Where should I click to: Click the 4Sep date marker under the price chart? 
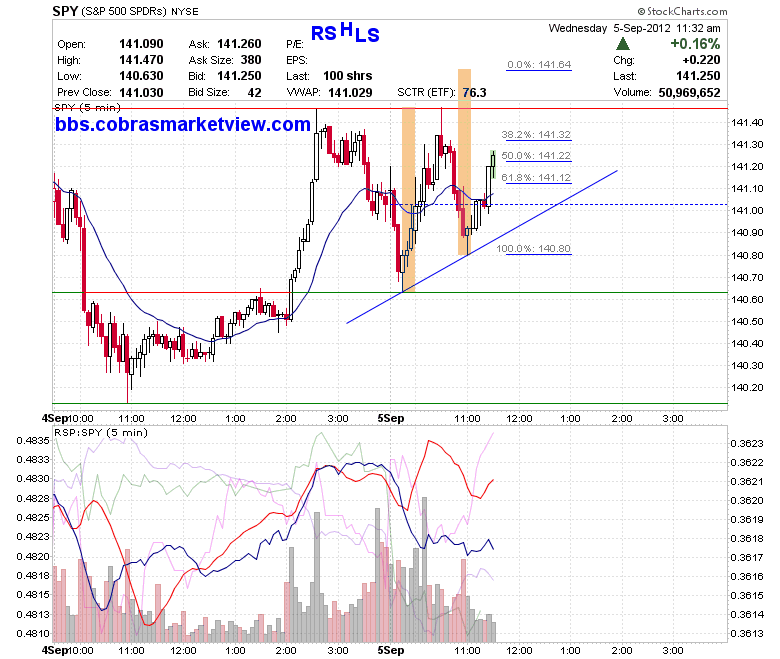(x=54, y=418)
